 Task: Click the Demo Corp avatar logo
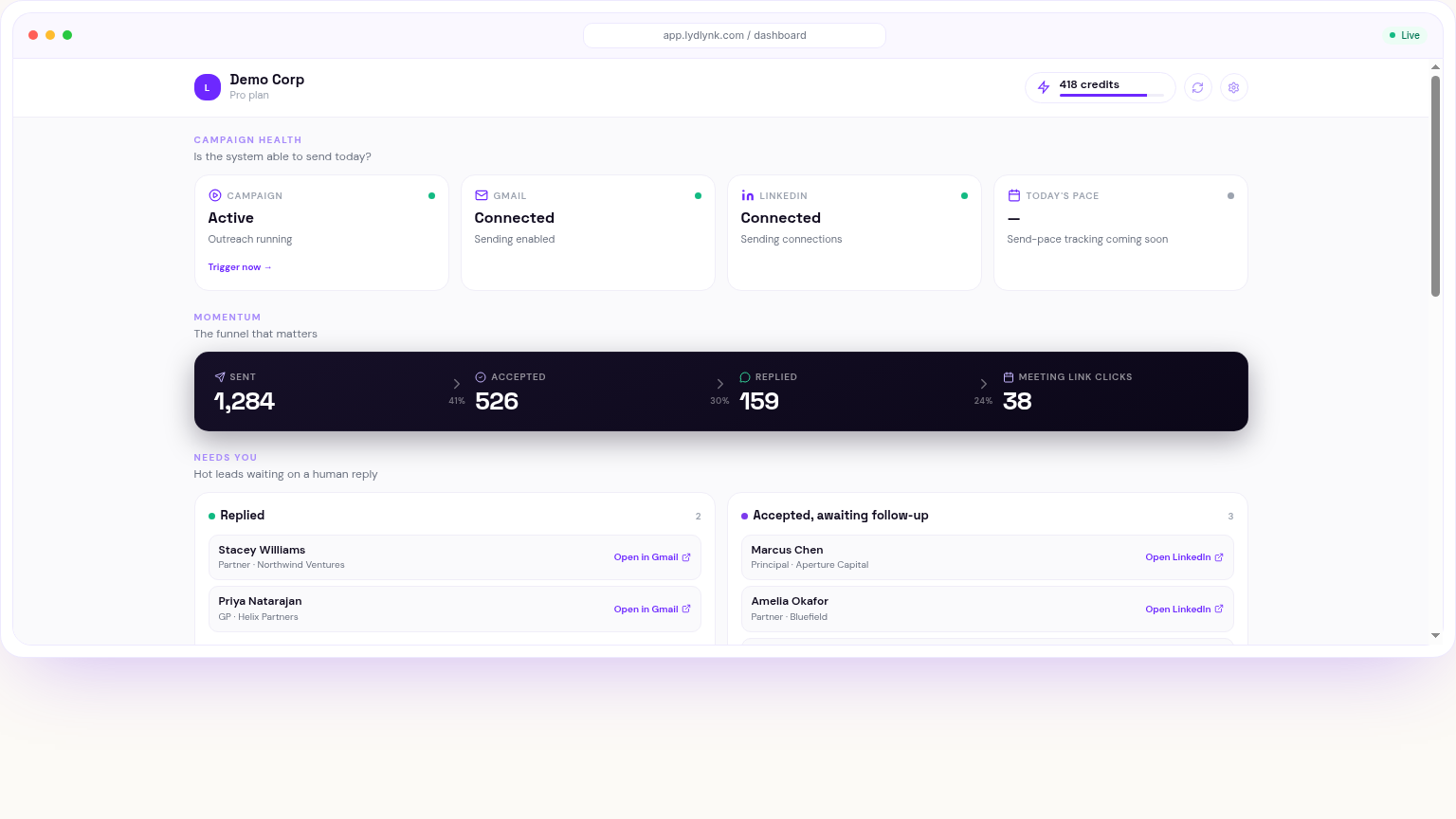tap(208, 87)
